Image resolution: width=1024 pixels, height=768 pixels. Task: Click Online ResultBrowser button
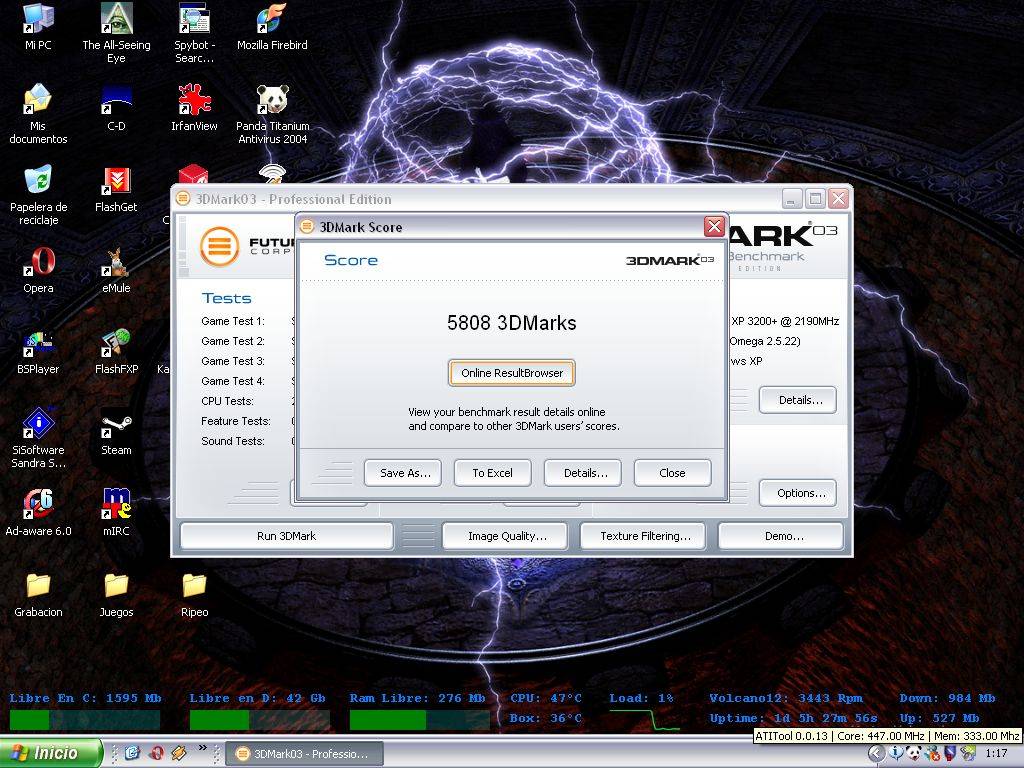512,373
